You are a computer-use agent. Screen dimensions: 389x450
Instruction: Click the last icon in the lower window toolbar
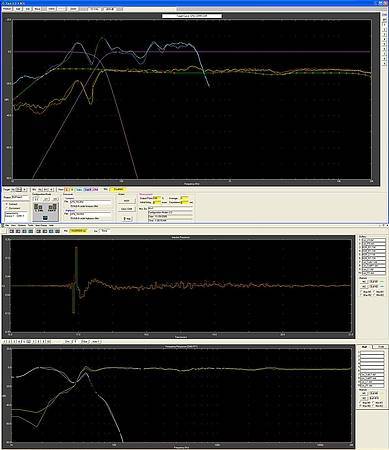57,231
